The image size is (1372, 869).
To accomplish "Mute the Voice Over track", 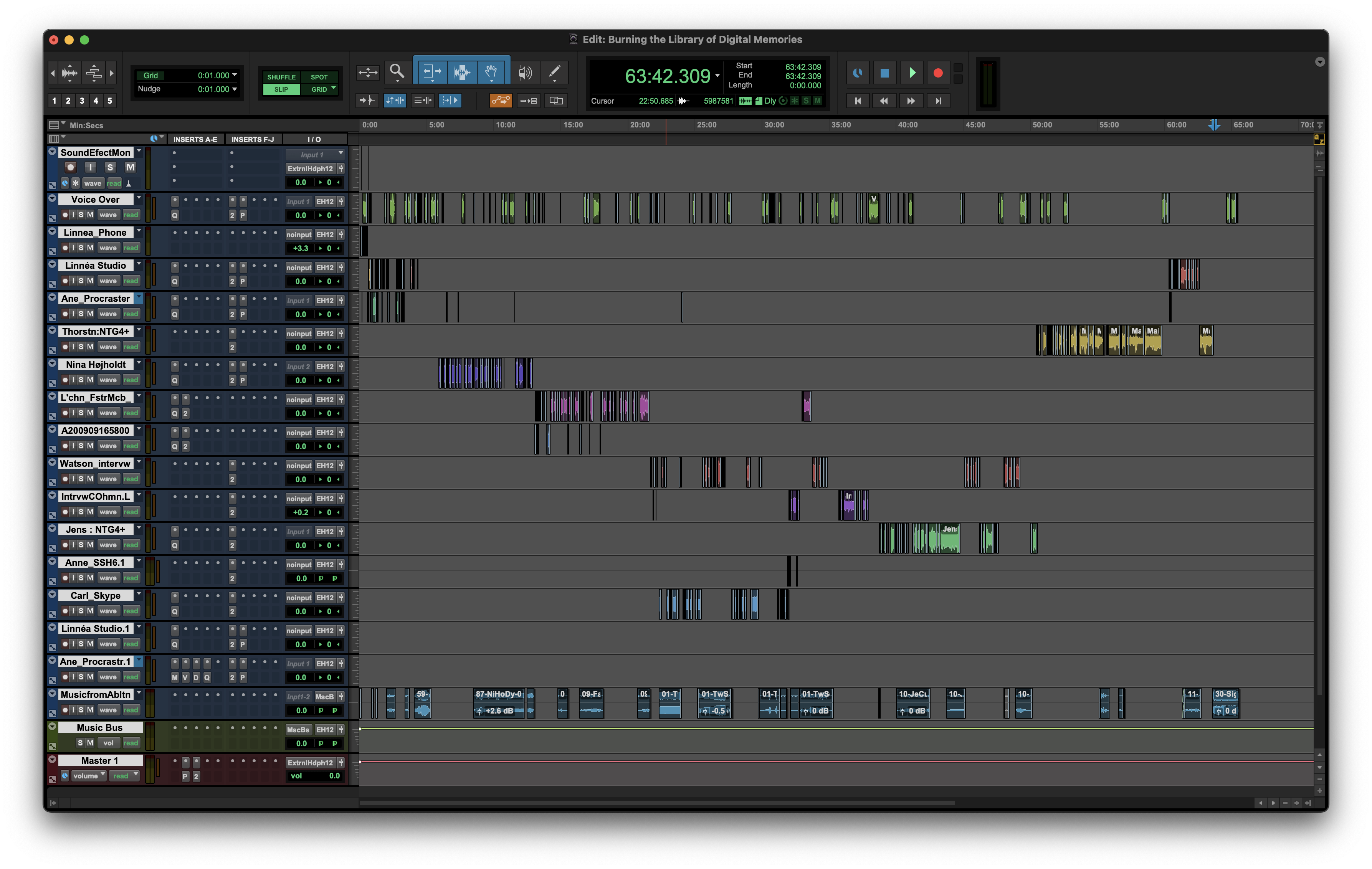I will coord(90,215).
